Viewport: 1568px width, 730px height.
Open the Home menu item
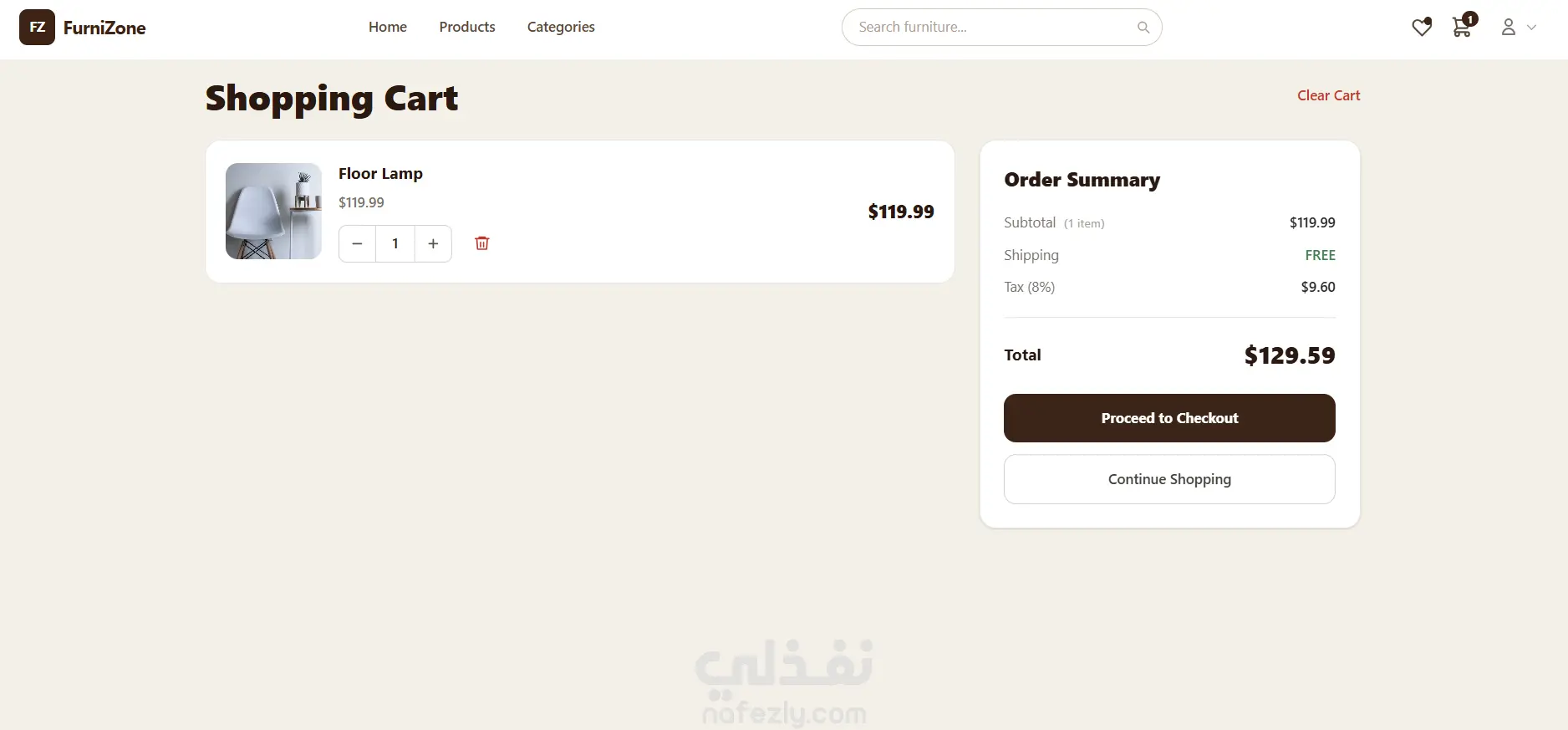[388, 27]
